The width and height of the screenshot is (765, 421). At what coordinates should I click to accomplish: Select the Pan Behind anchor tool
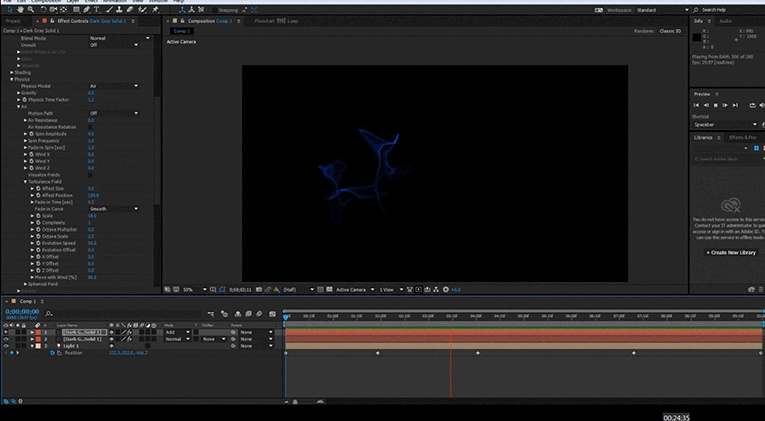point(63,10)
